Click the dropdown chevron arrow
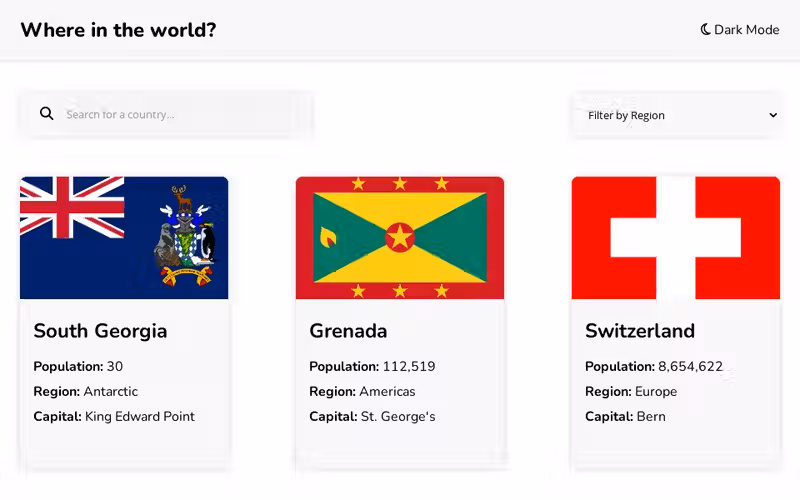 click(772, 115)
